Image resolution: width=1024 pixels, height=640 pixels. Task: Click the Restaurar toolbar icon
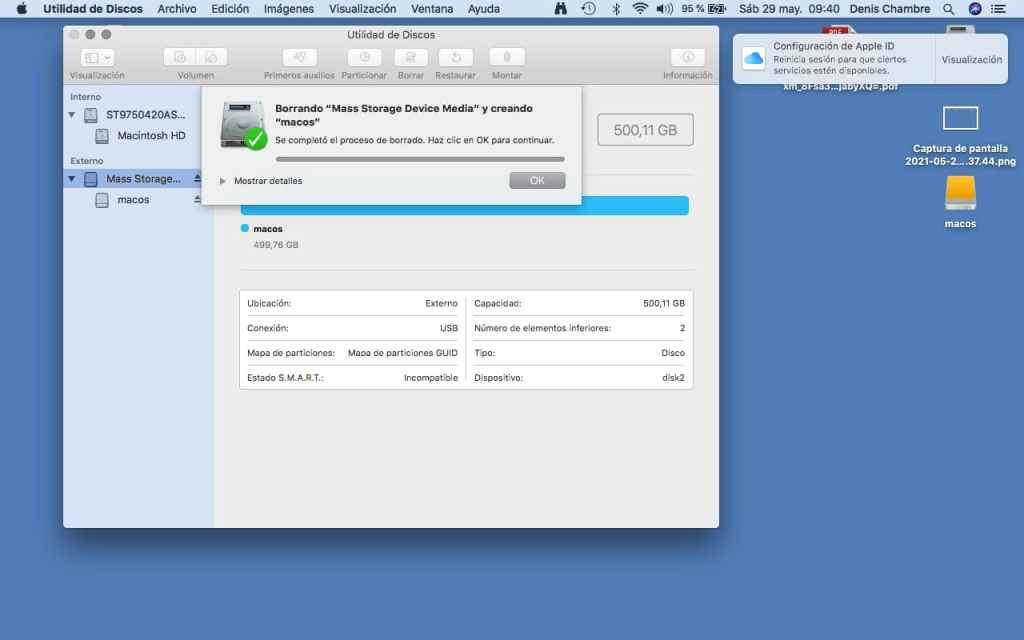click(456, 58)
